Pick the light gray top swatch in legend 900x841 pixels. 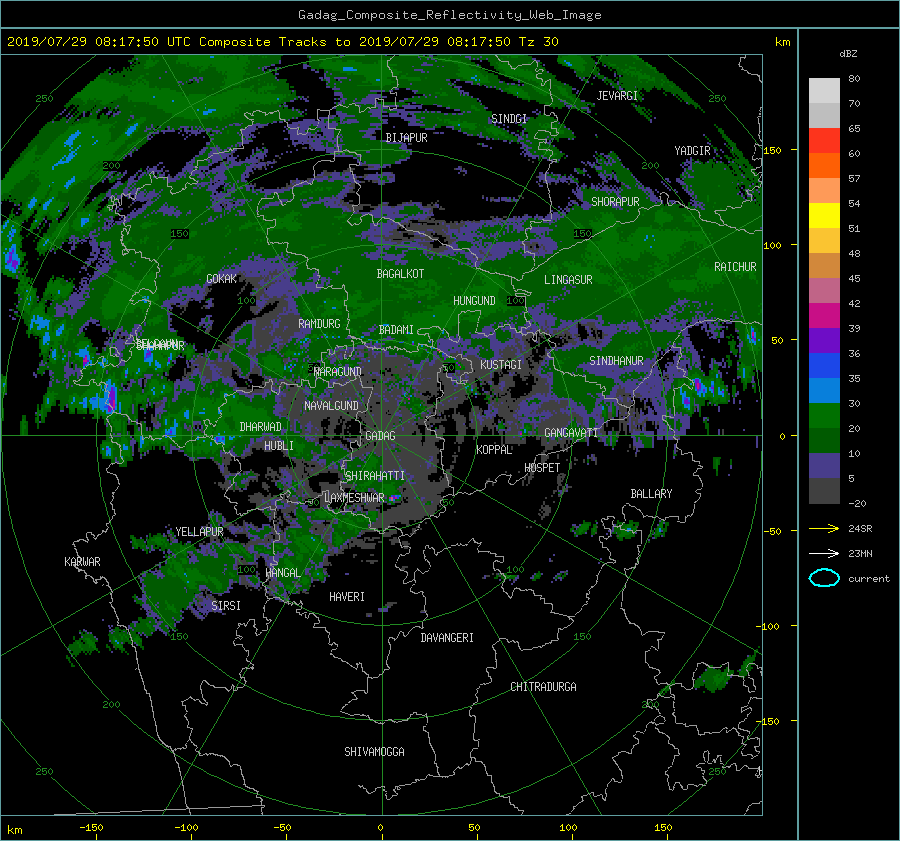pos(824,91)
